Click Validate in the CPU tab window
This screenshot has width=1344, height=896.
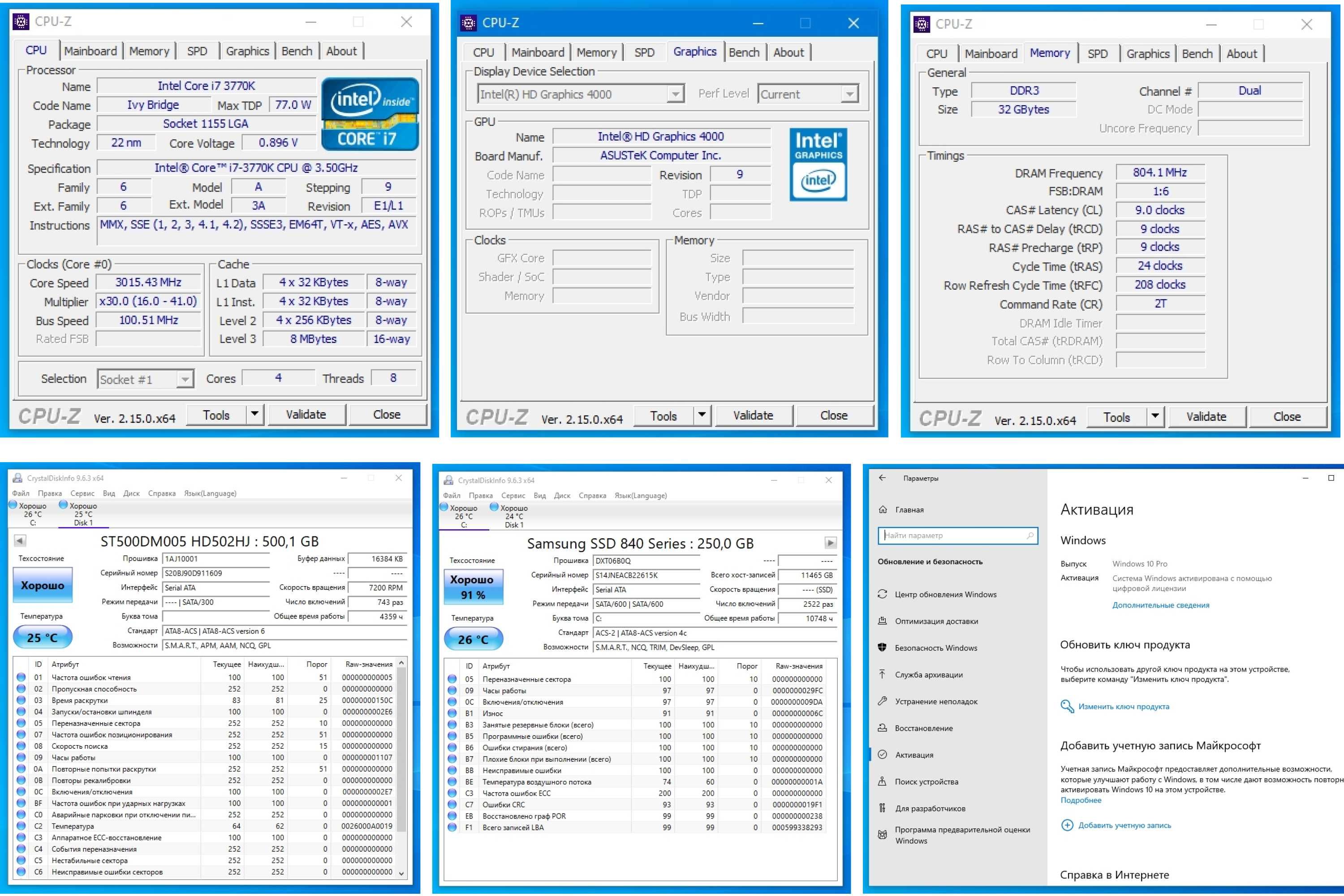click(x=306, y=414)
